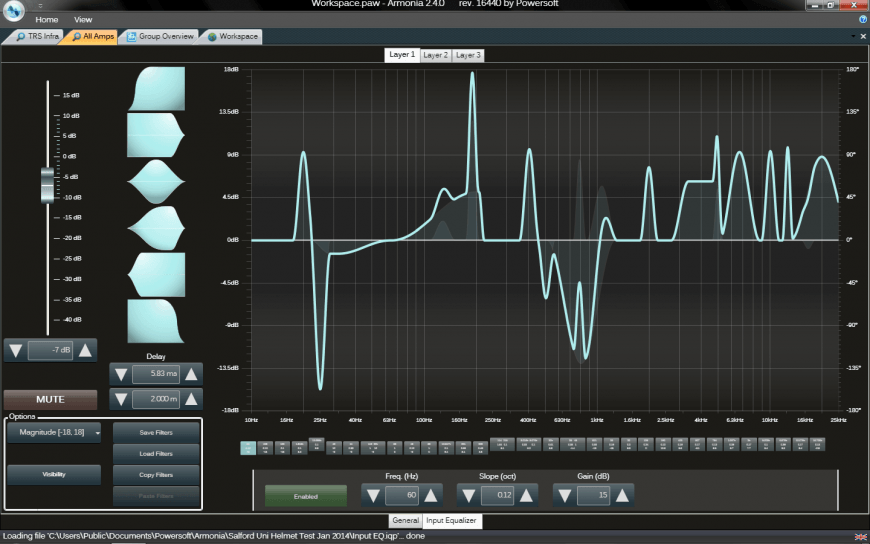Click the 5.83 ms delay field
Screen dimensions: 870x544
pyautogui.click(x=156, y=374)
